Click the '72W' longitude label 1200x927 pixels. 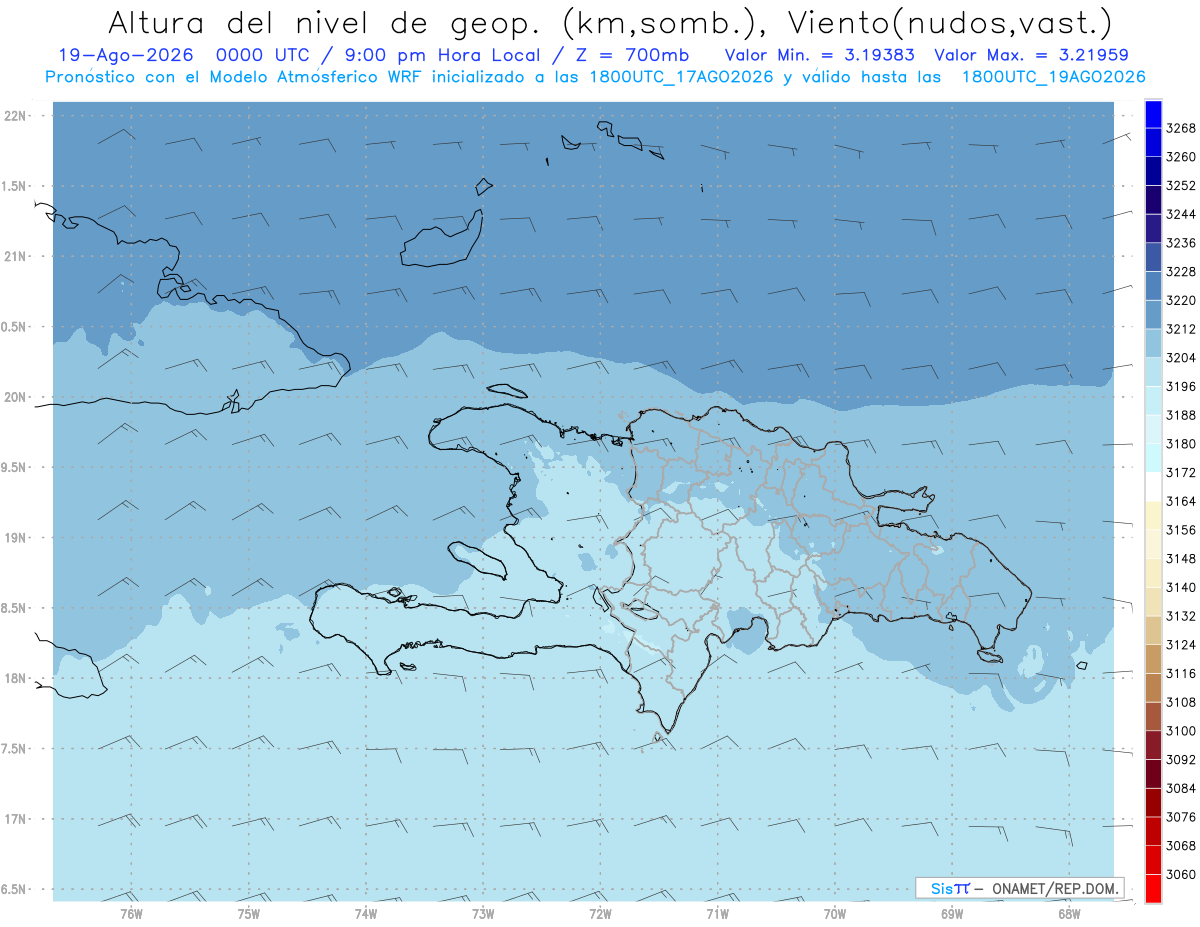click(x=600, y=913)
